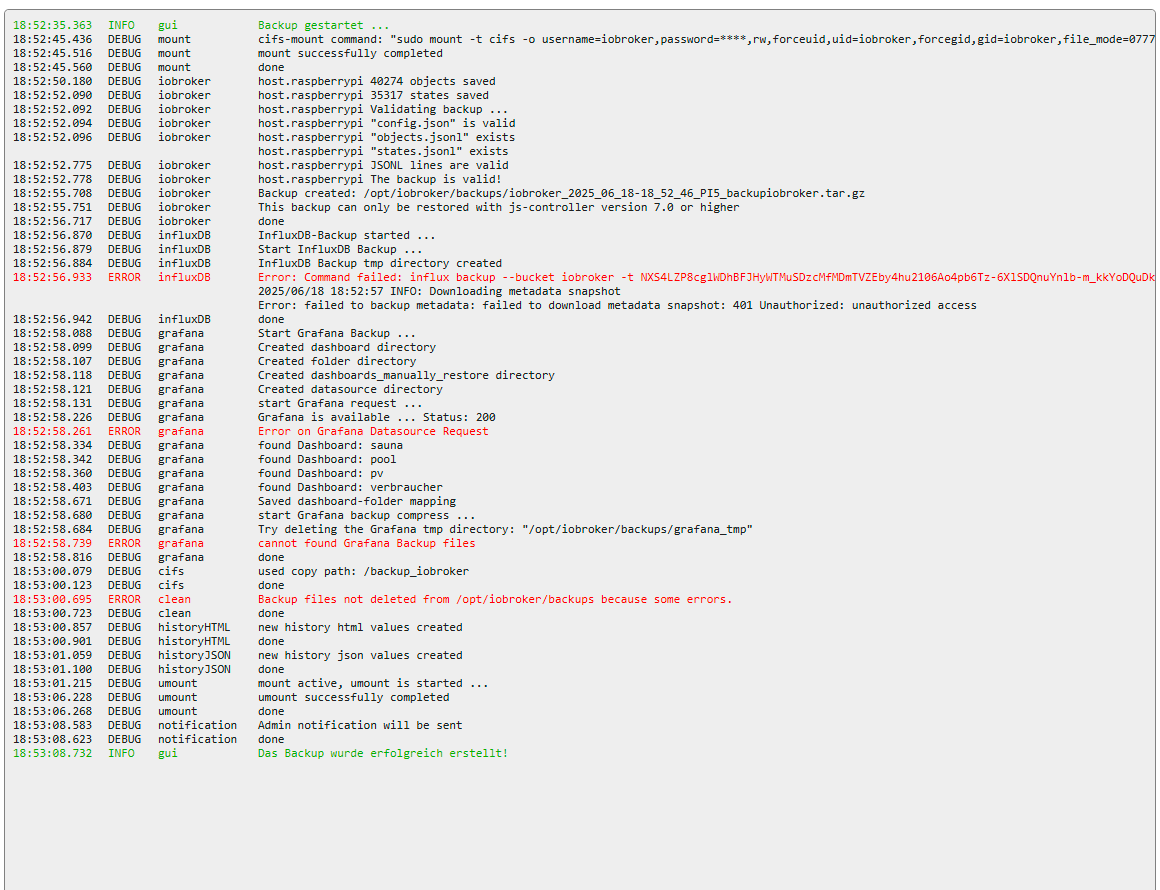Click 'mount successfully completed' log entry
The image size is (1160, 890).
click(x=350, y=53)
